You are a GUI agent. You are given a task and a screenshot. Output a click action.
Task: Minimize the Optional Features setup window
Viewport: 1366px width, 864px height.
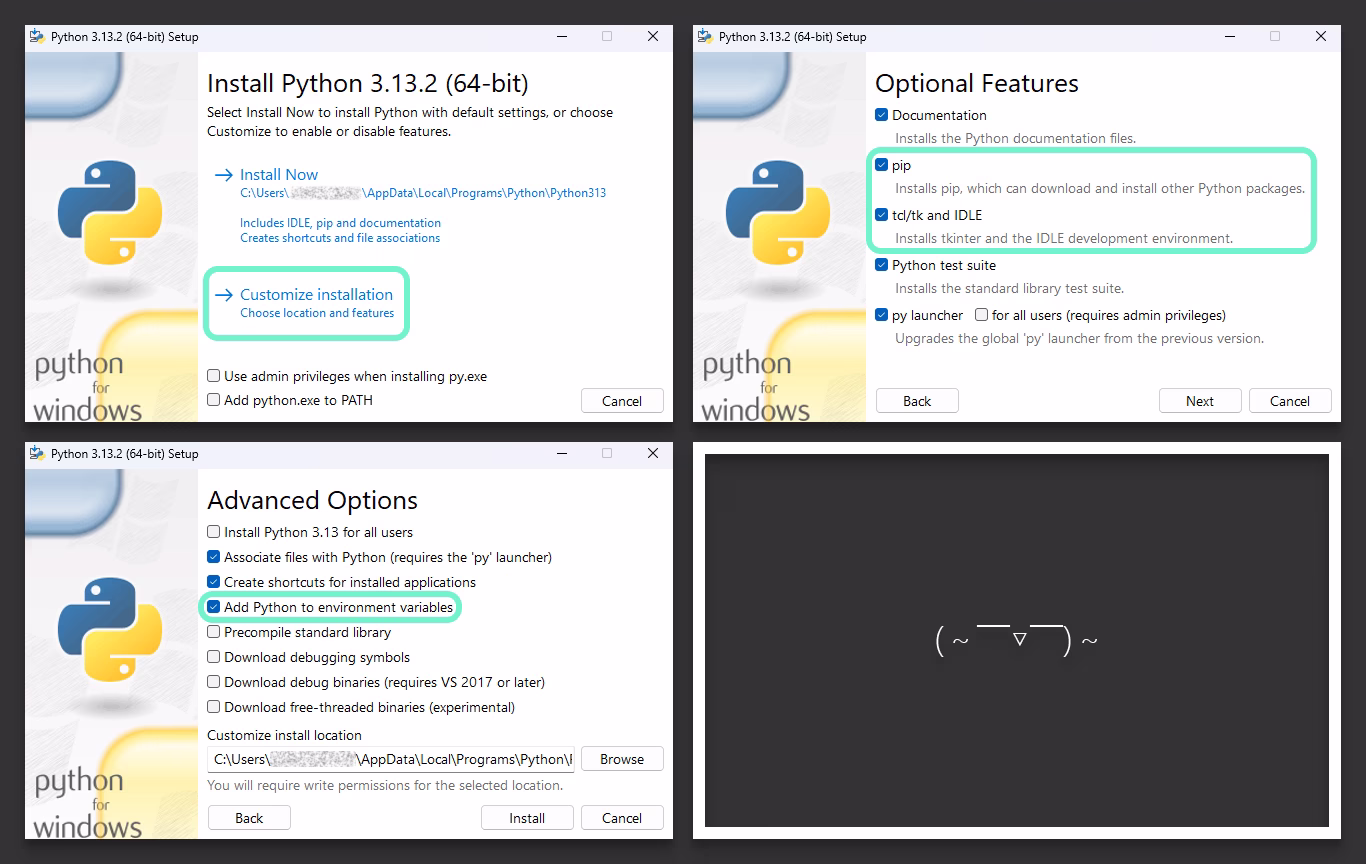coord(1228,36)
